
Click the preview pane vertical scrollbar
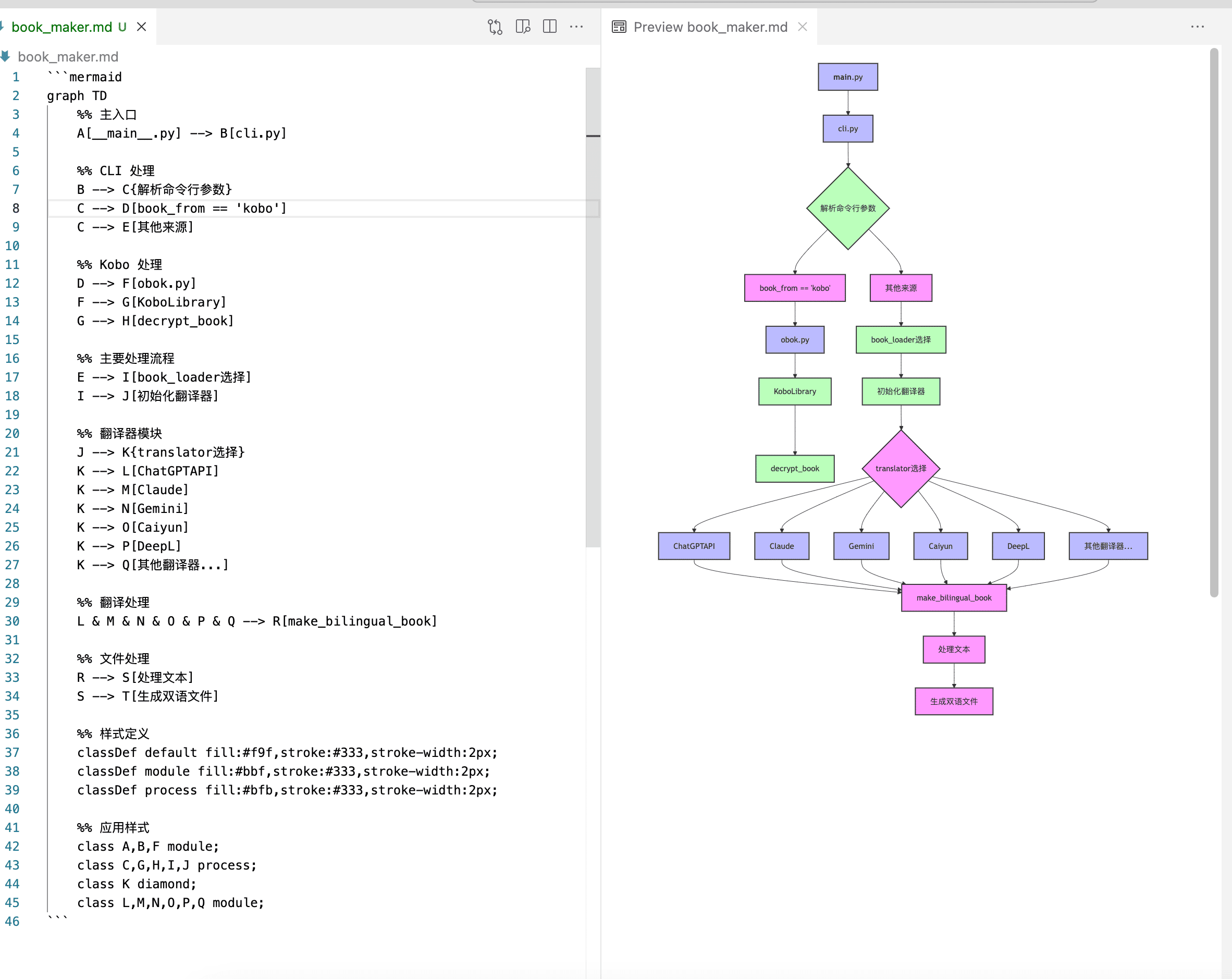1214,323
